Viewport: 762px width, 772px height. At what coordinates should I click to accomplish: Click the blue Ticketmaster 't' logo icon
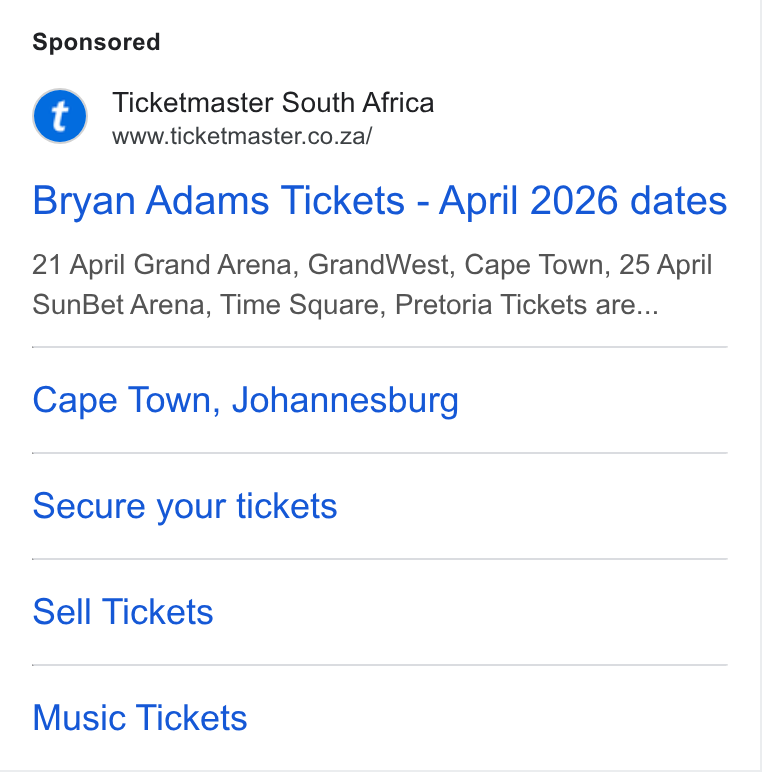(x=60, y=116)
